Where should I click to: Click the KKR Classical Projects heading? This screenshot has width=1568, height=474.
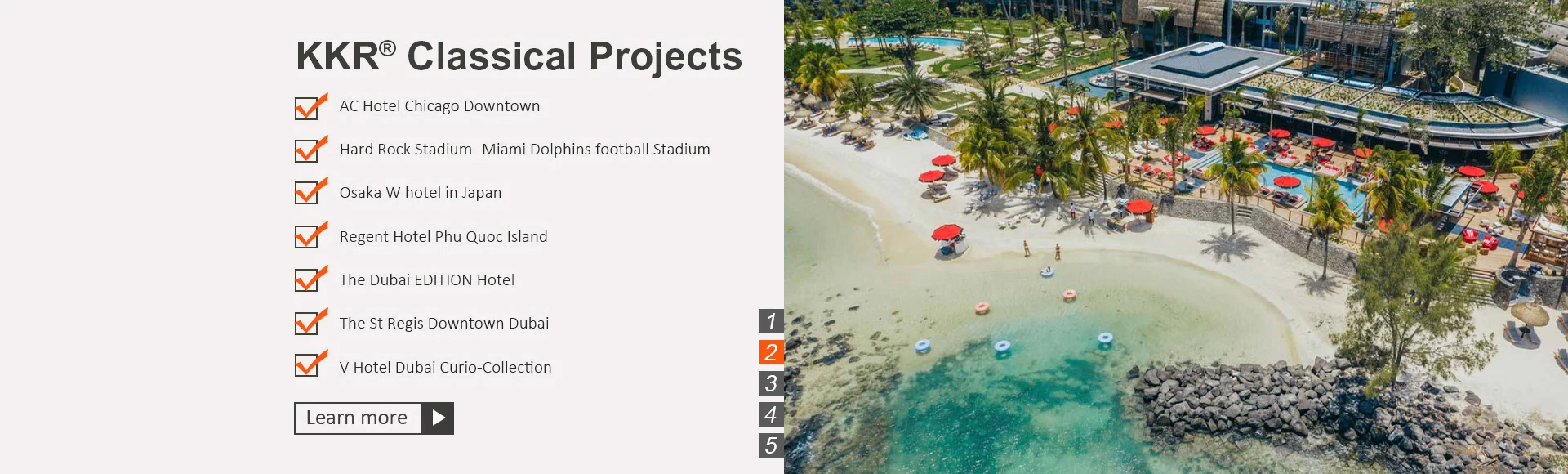click(519, 56)
